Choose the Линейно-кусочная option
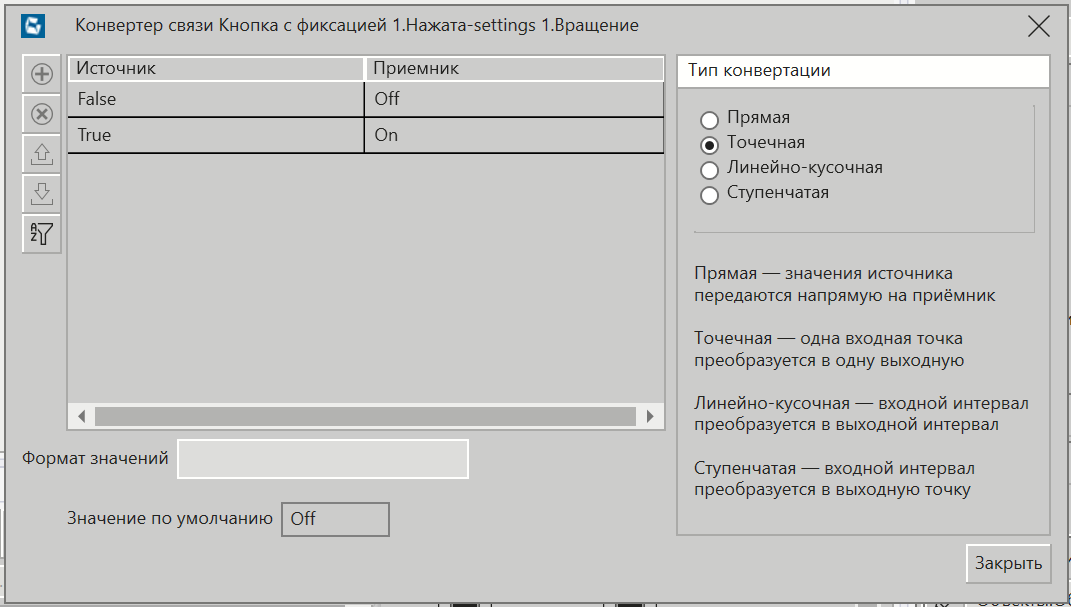The height and width of the screenshot is (607, 1071). pyautogui.click(x=710, y=170)
